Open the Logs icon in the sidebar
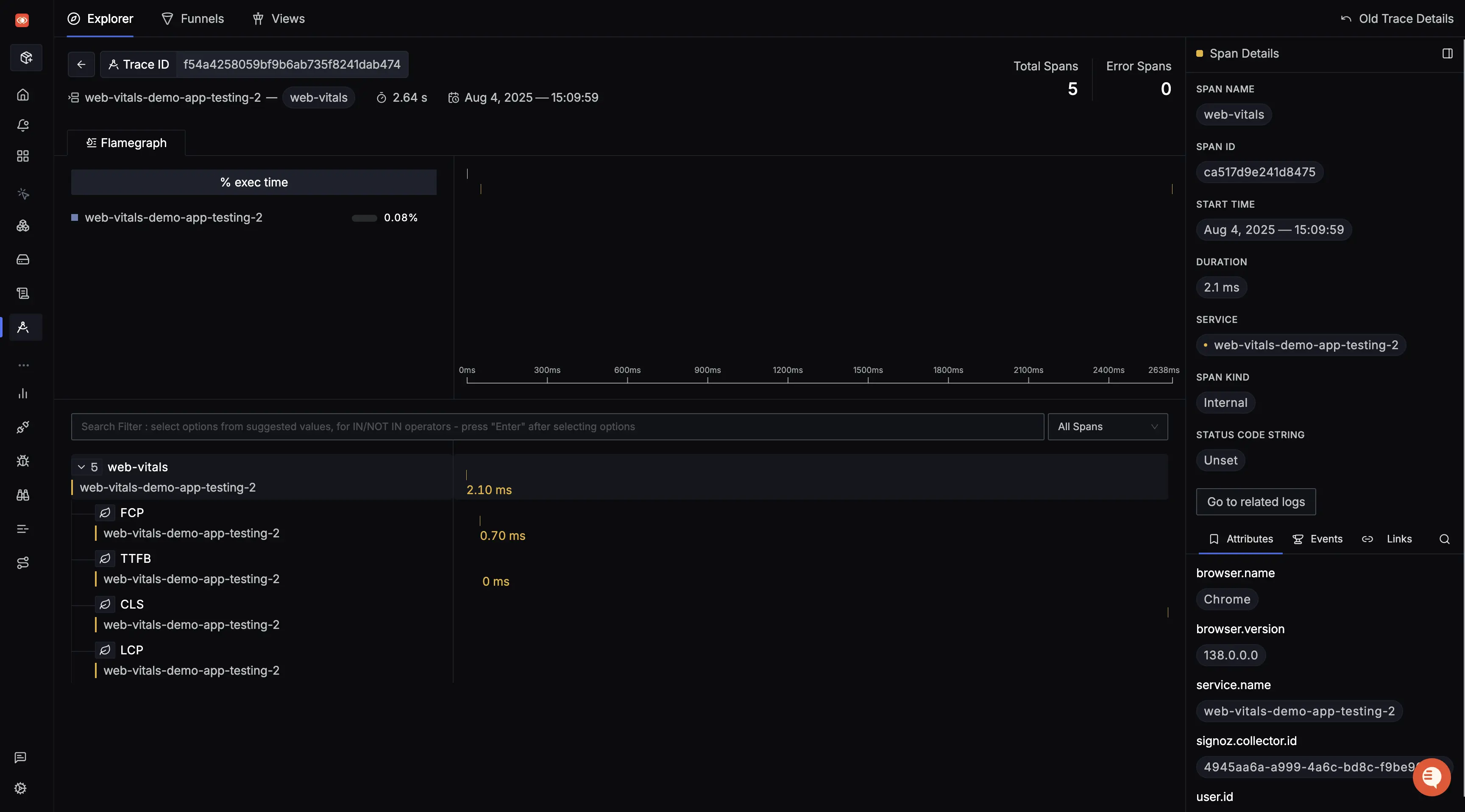Screen dimensions: 1465x812 tap(23, 293)
